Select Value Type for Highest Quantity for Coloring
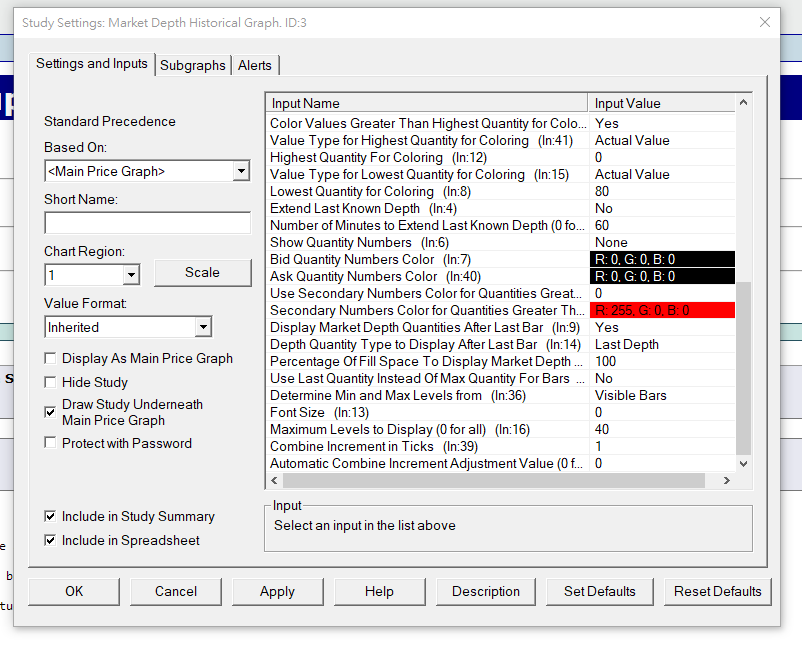 click(x=501, y=140)
